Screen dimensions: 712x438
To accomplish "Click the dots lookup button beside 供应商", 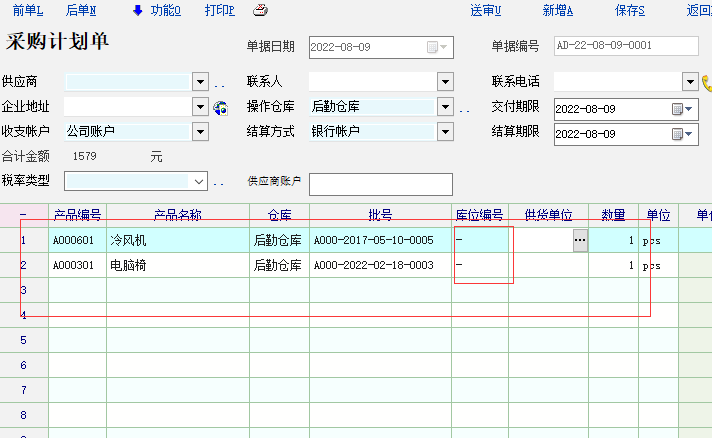I will pyautogui.click(x=219, y=84).
